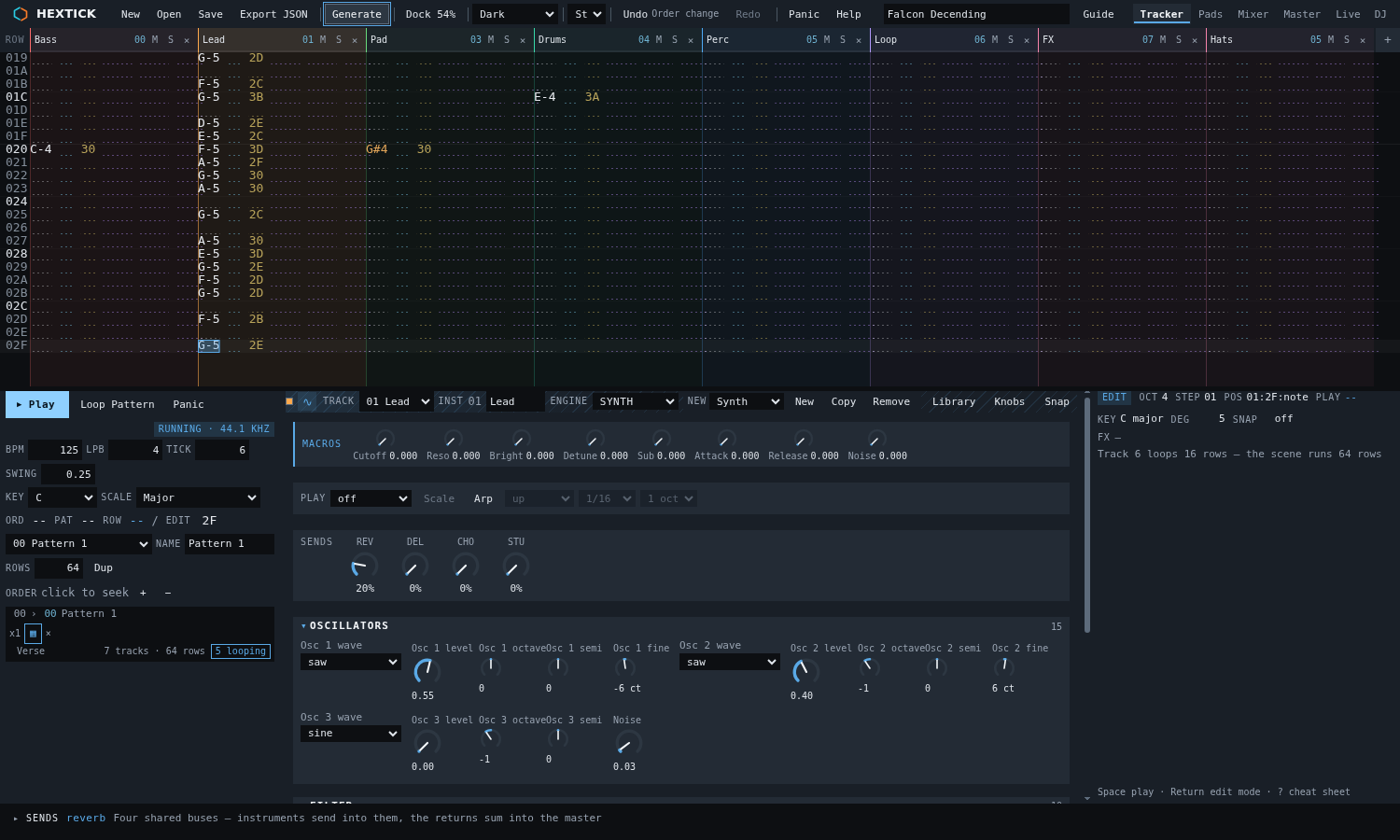Close the Bass track with its x icon
Viewport: 1400px width, 840px height.
tap(187, 40)
